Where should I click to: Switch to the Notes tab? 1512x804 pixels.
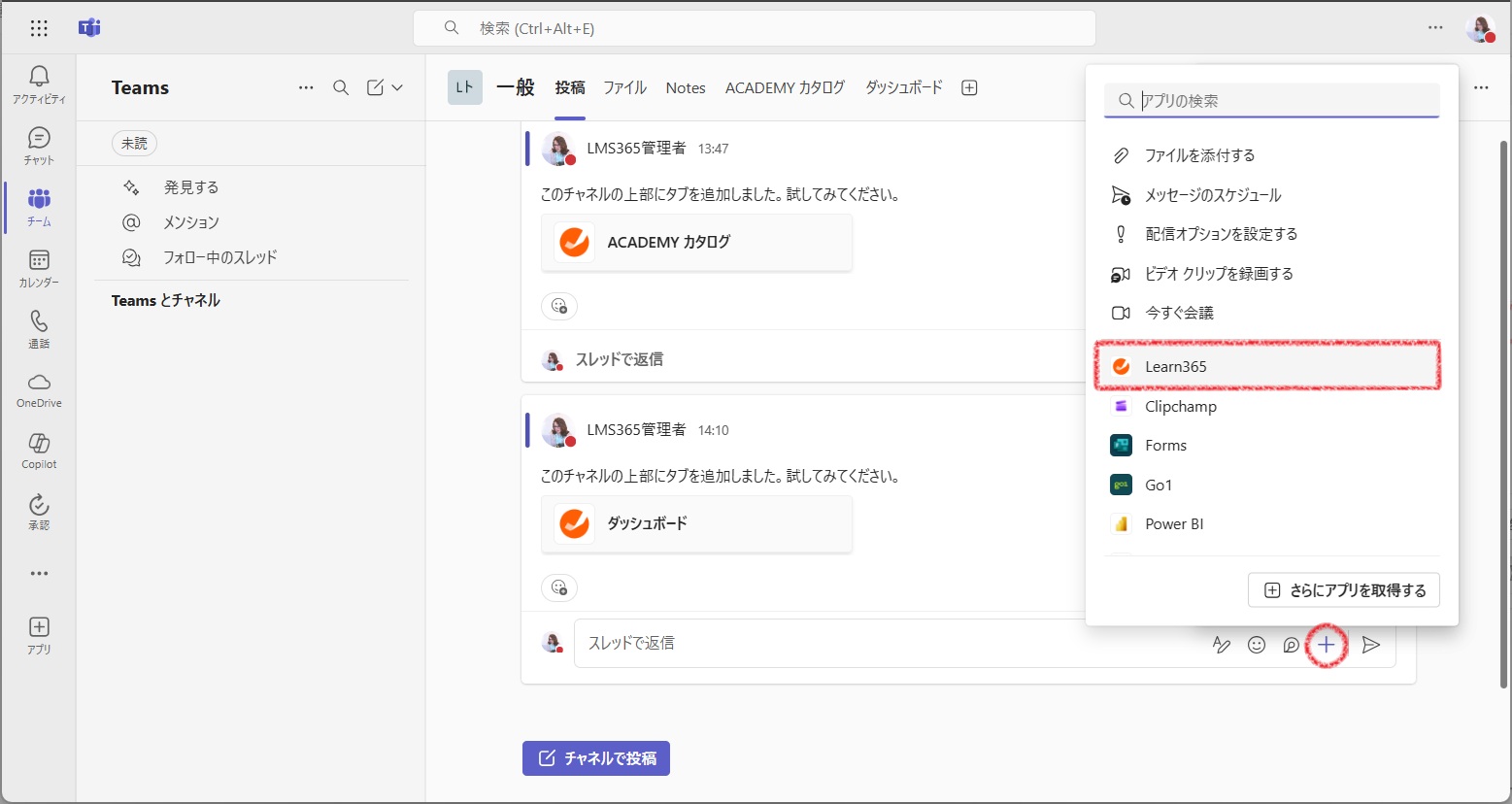click(x=686, y=87)
